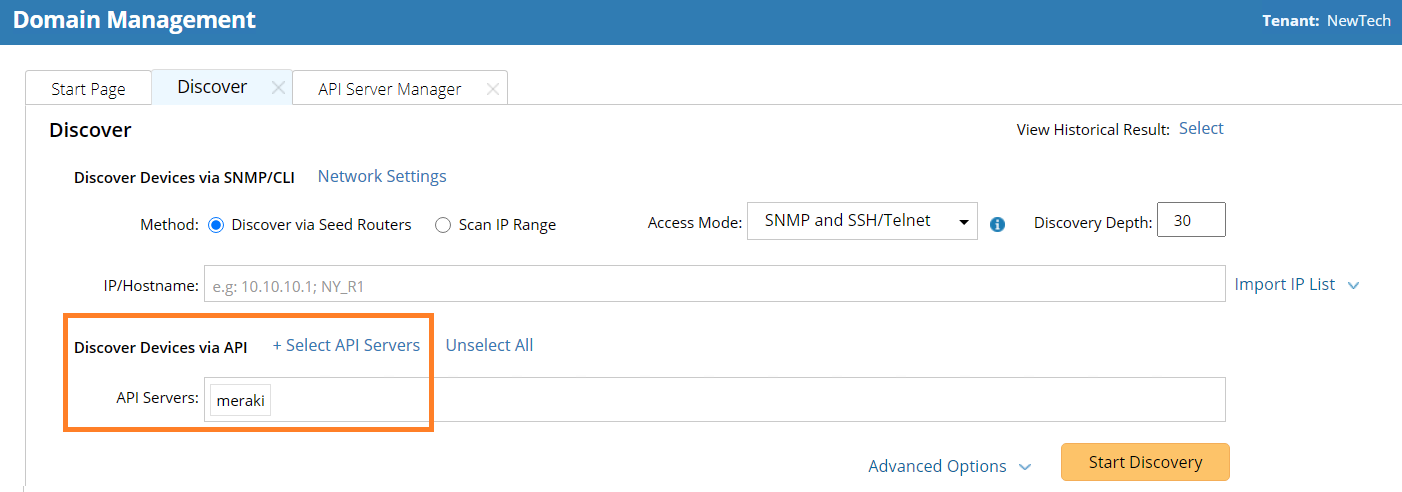Expand the Import IP List menu

click(1297, 285)
